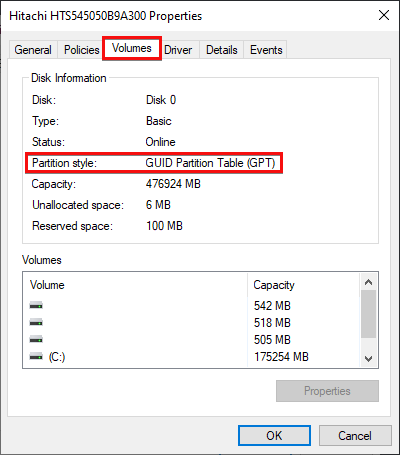Image resolution: width=400 pixels, height=455 pixels.
Task: Click the volumes list scroll down arrow
Action: (x=368, y=359)
